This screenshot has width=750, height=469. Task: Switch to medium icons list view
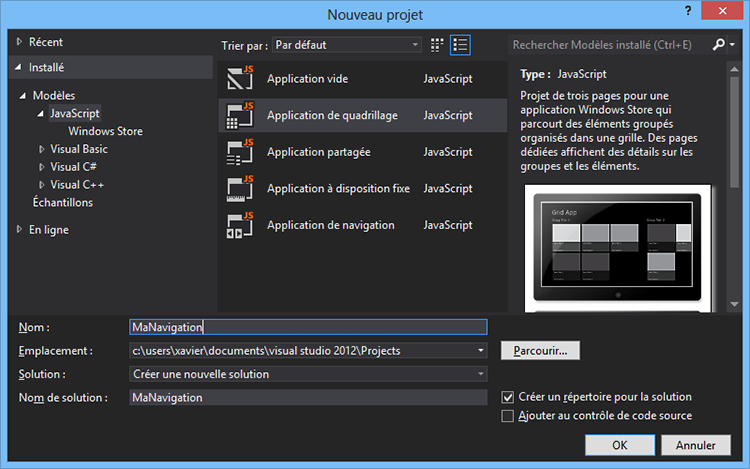click(460, 45)
